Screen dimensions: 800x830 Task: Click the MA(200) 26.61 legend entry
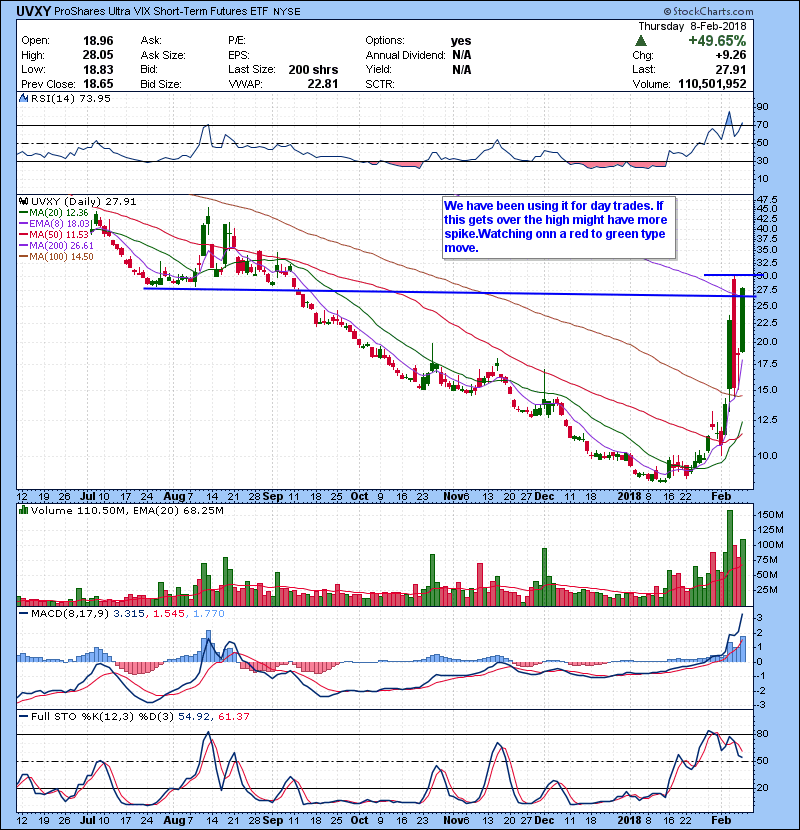point(56,246)
